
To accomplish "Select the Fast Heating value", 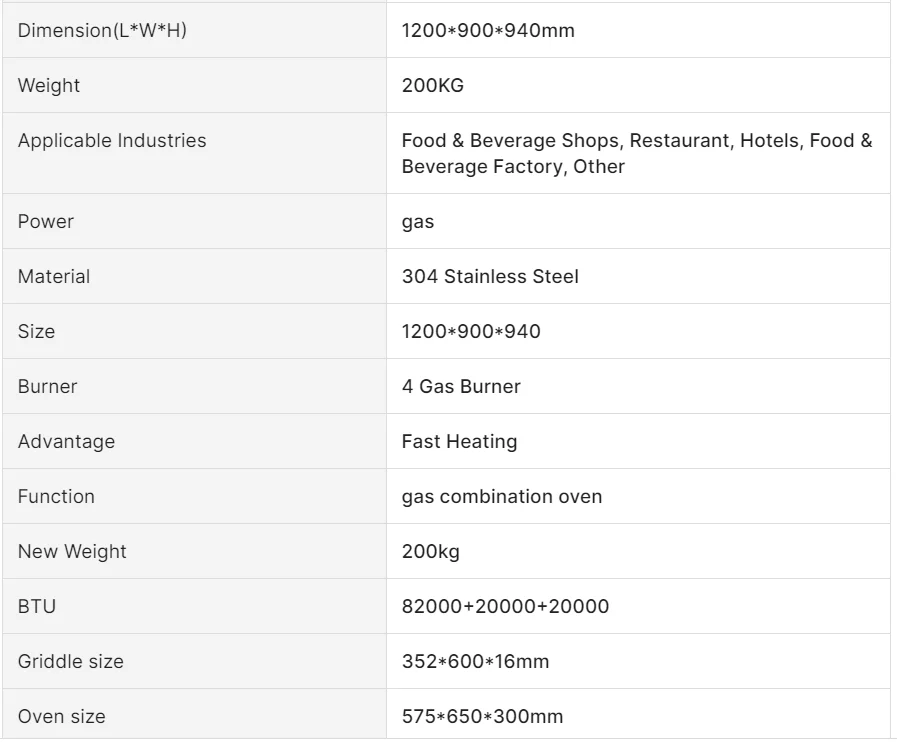I will pyautogui.click(x=459, y=441).
